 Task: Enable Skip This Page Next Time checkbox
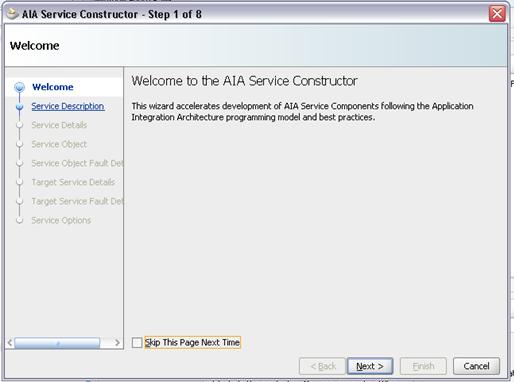(137, 342)
